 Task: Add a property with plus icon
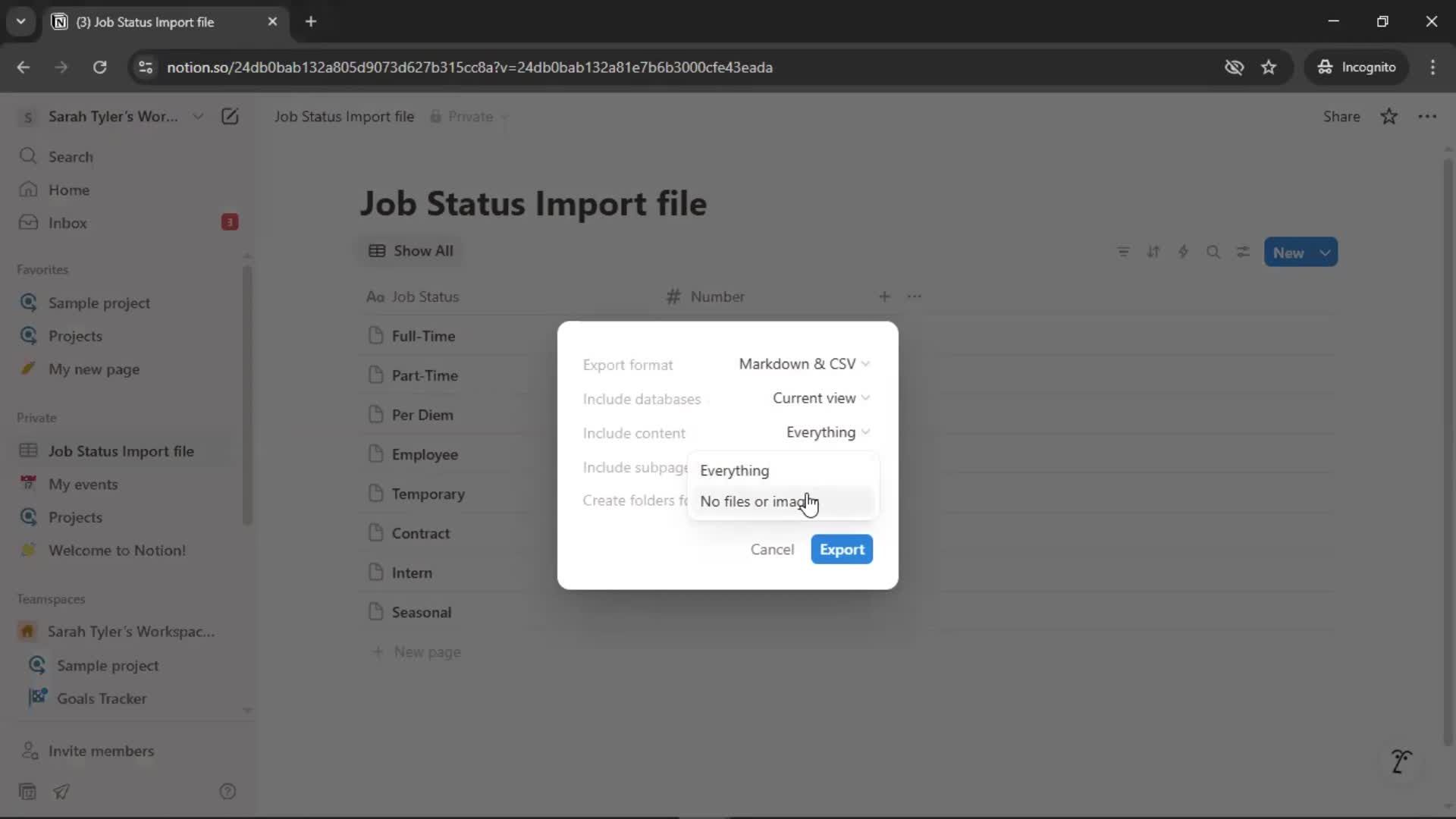pyautogui.click(x=884, y=297)
